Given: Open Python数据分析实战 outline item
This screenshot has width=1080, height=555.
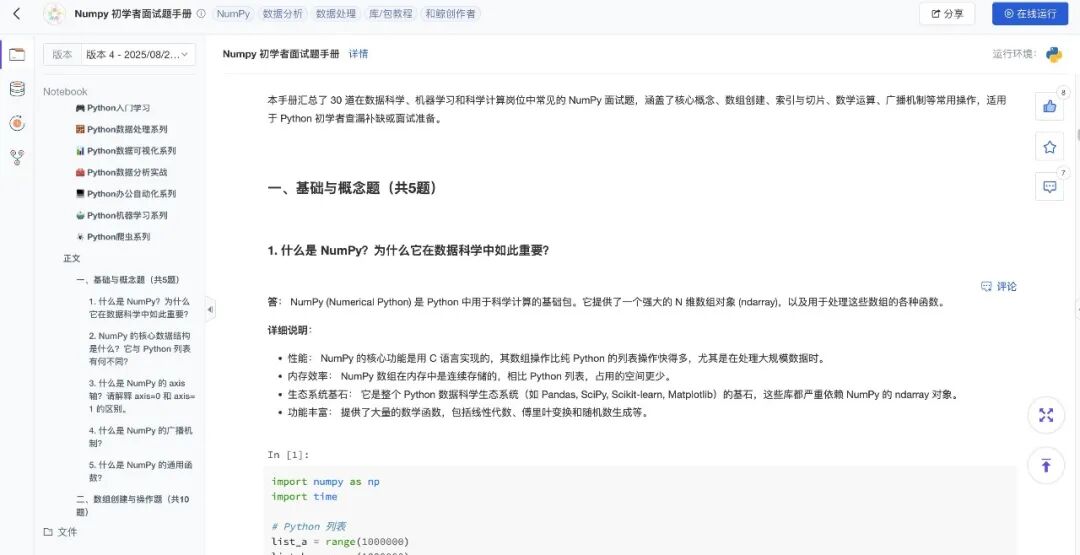Looking at the screenshot, I should point(121,172).
